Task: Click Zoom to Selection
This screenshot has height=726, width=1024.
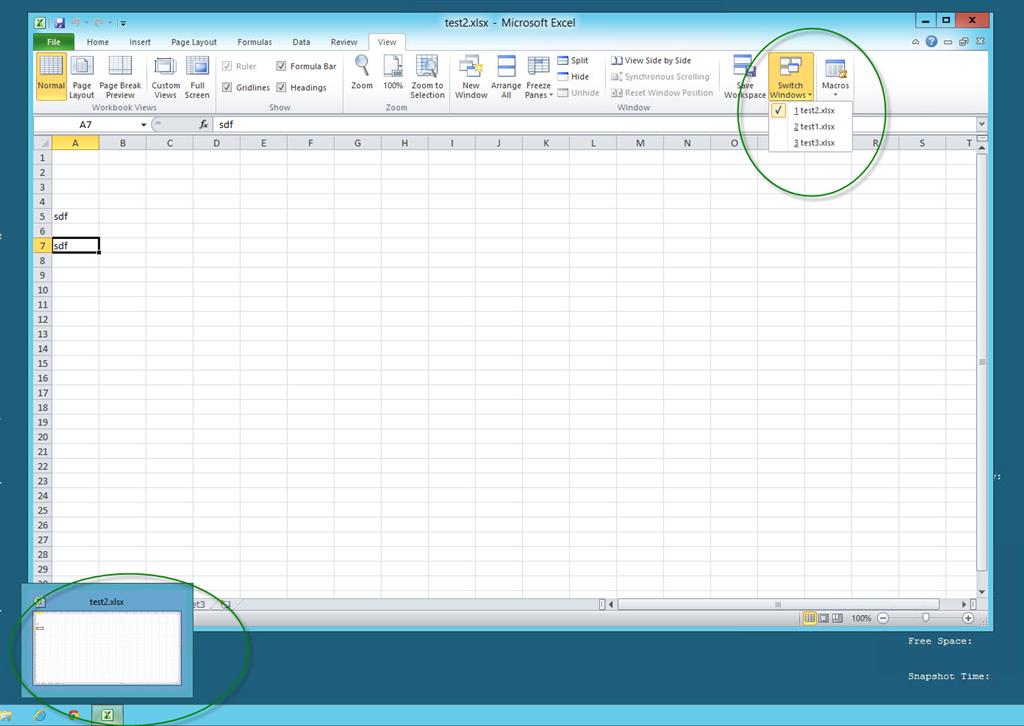Action: click(427, 76)
